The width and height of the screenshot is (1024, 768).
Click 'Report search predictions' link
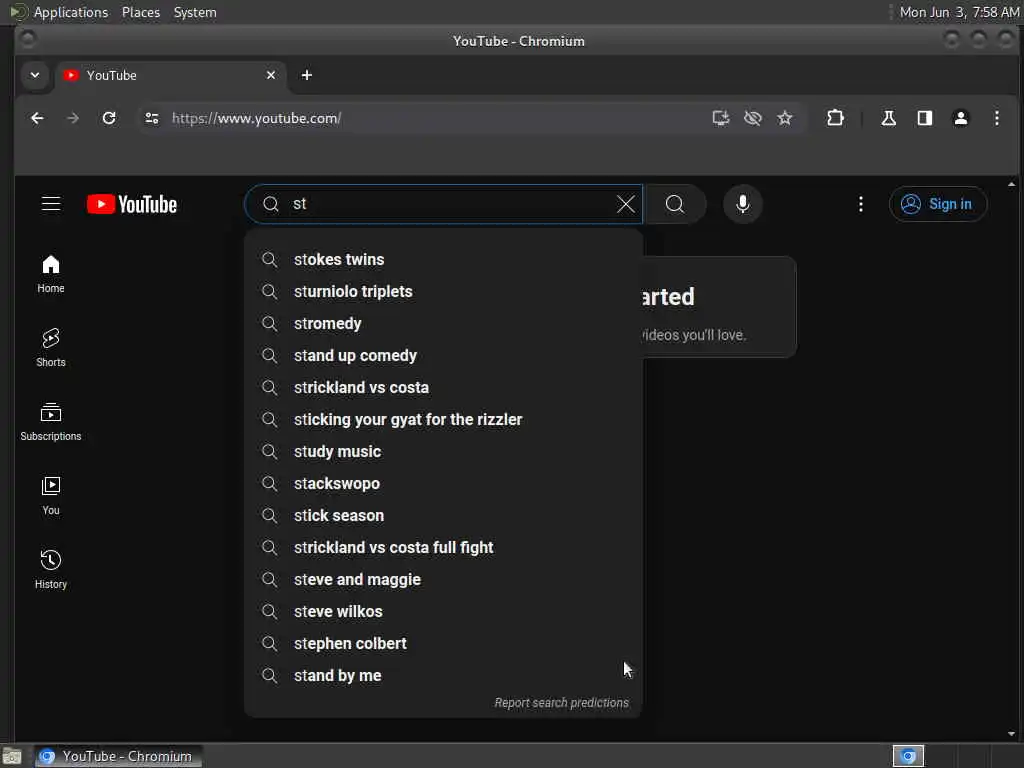(x=562, y=703)
